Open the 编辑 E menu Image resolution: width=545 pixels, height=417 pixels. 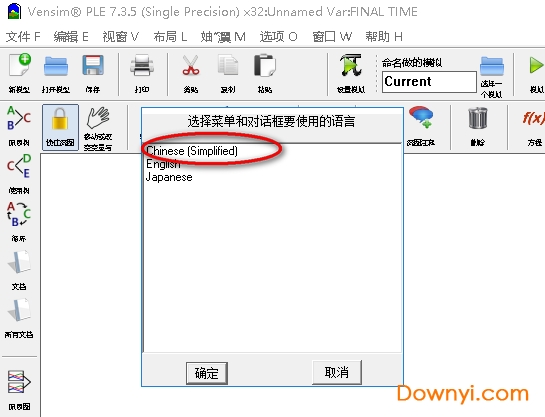(x=71, y=36)
